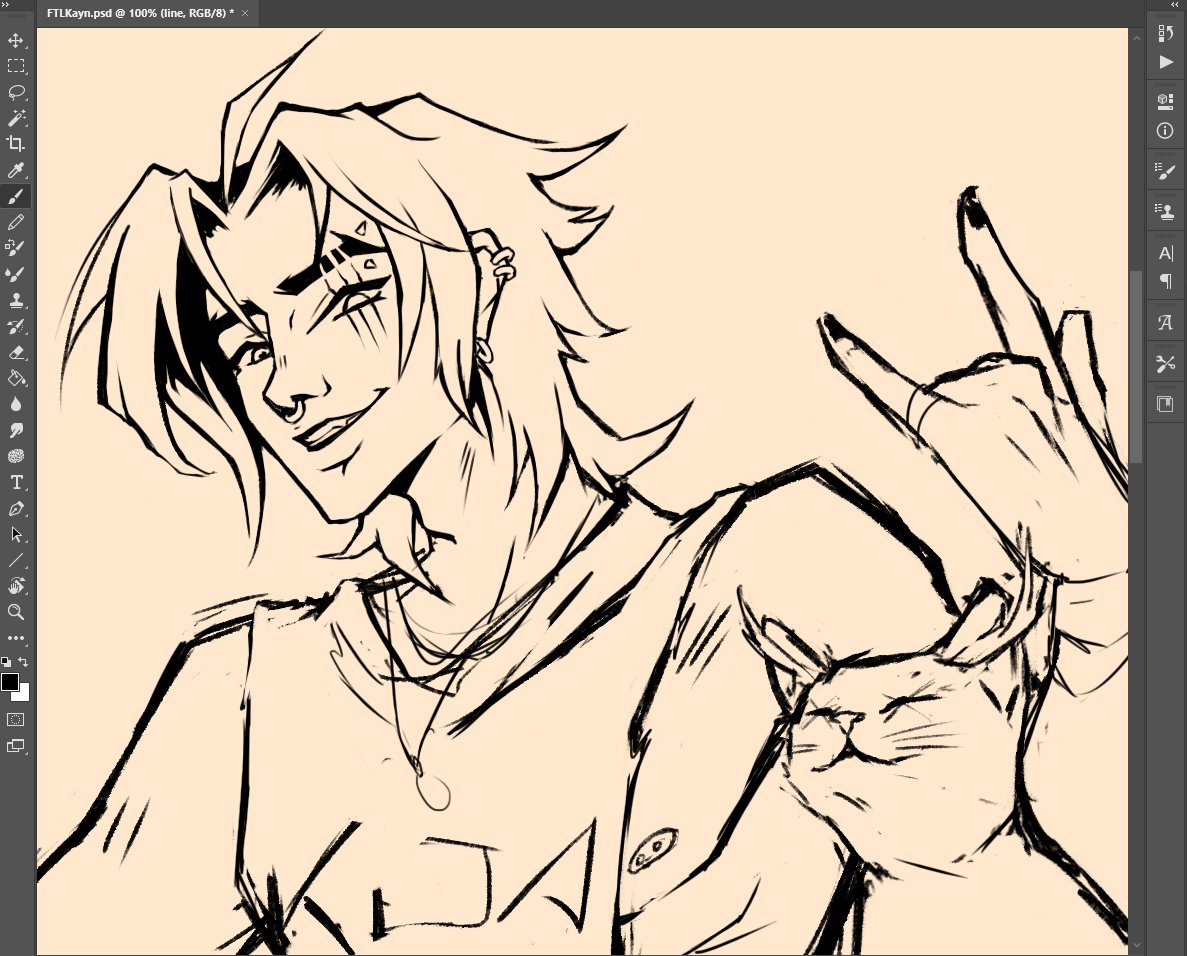Select the Smudge tool

[x=16, y=431]
